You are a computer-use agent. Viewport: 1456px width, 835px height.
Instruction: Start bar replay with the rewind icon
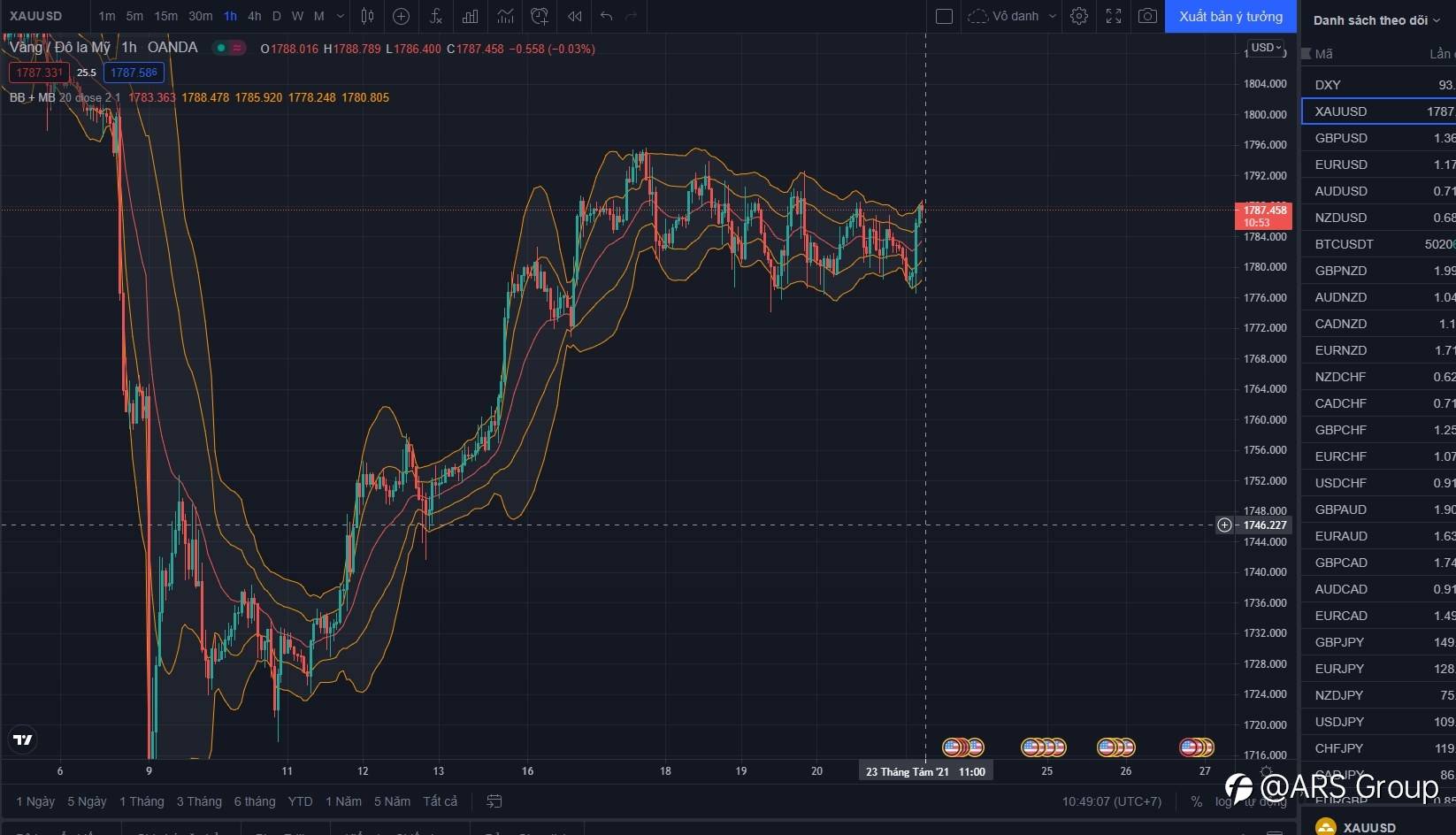(574, 16)
